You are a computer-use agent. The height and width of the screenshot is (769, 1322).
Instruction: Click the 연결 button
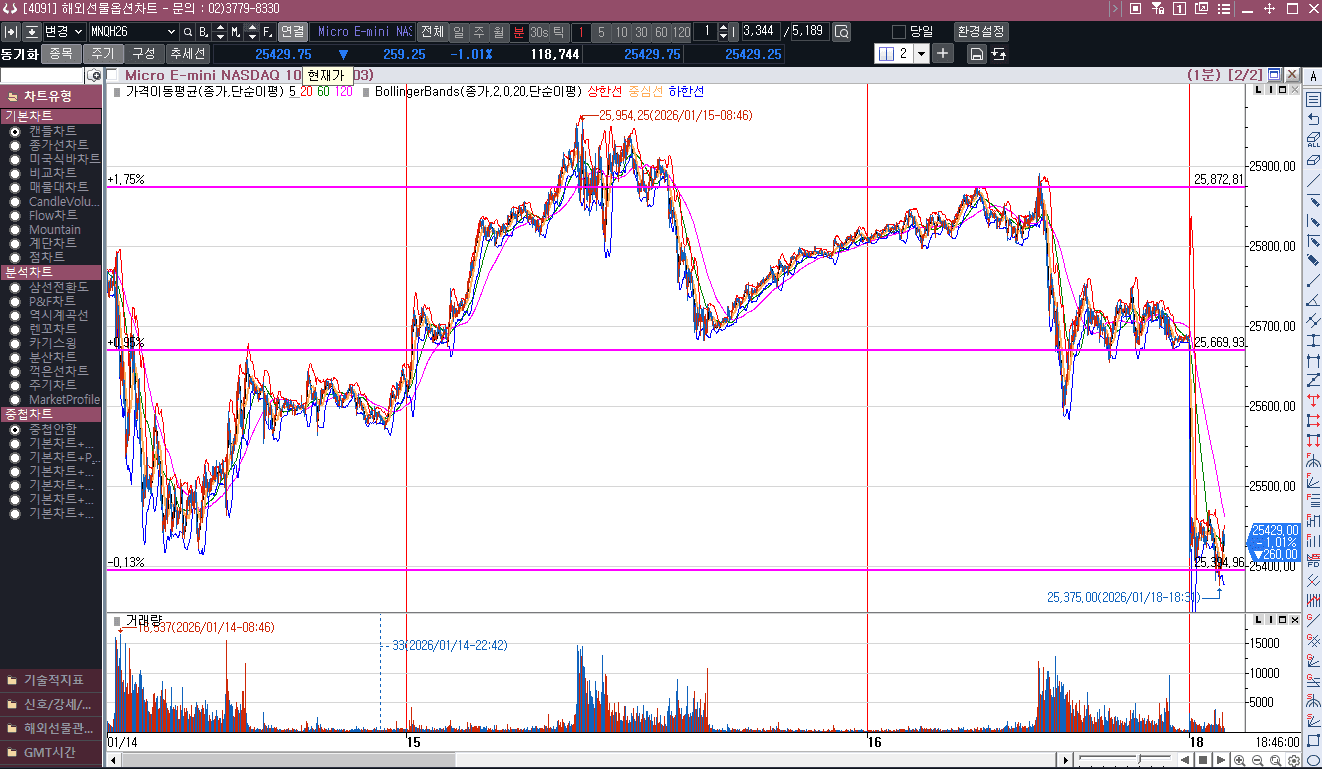click(x=292, y=32)
